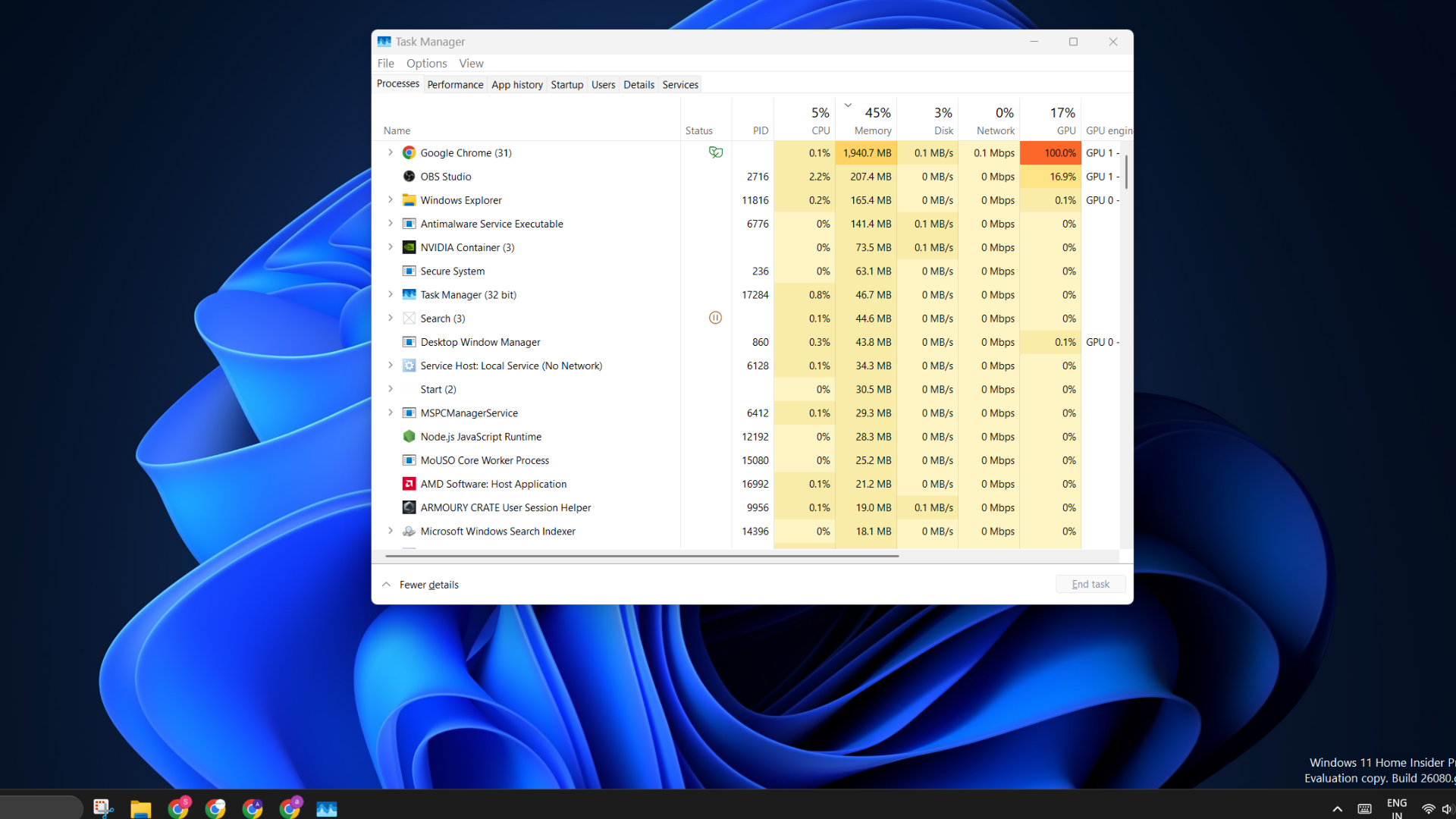
Task: Switch to the Details tab
Action: (x=639, y=84)
